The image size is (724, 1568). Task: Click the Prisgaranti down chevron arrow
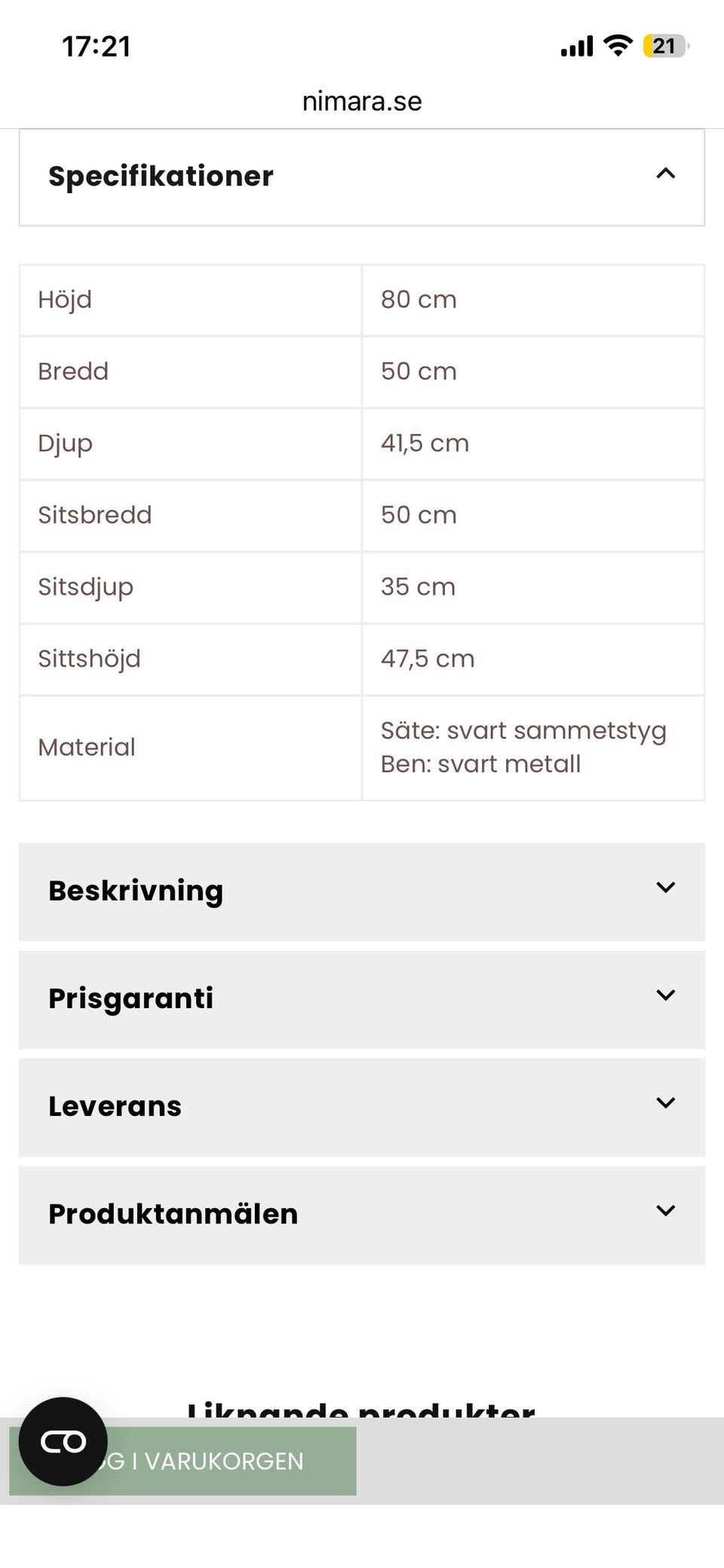[x=665, y=996]
